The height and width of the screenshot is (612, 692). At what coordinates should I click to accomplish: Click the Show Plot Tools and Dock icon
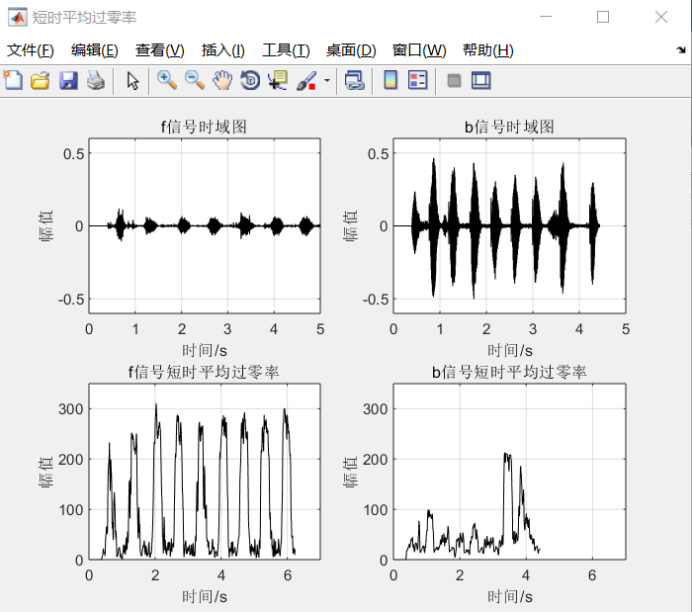coord(481,81)
